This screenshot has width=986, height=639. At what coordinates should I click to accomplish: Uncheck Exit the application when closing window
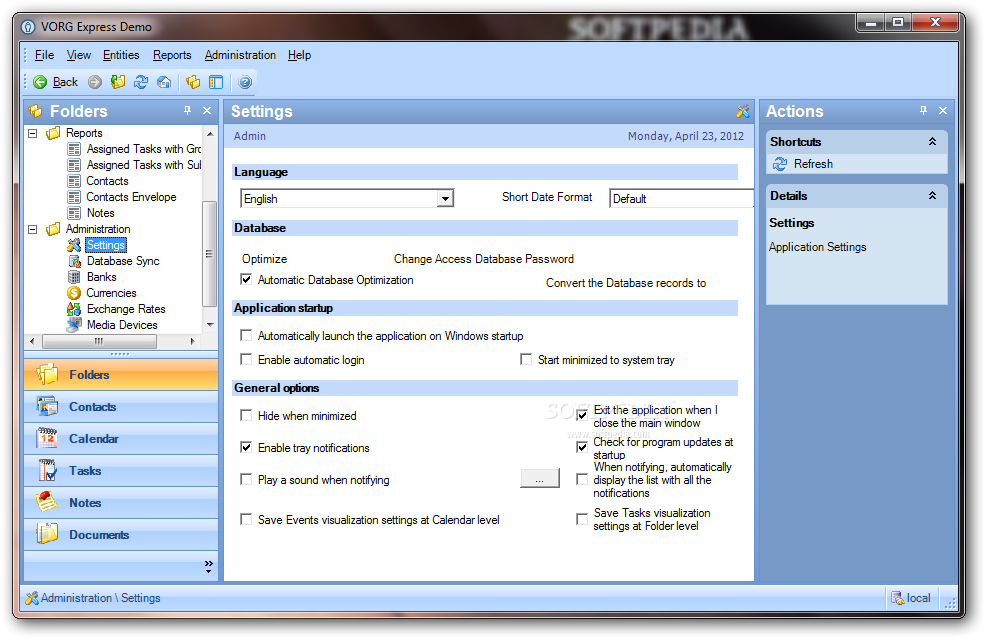pyautogui.click(x=582, y=416)
